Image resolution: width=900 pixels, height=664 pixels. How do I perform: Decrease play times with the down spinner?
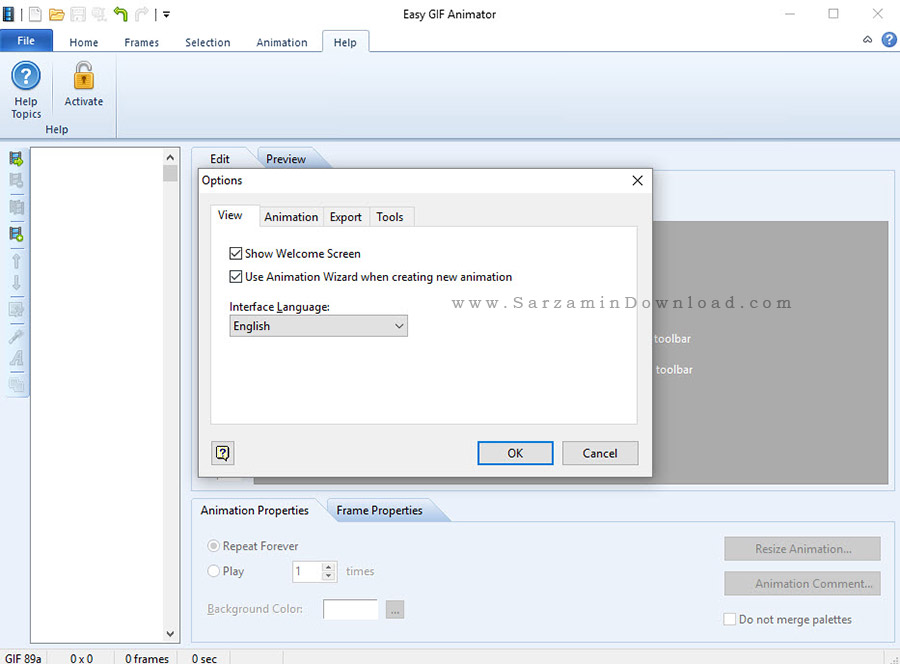click(x=329, y=576)
